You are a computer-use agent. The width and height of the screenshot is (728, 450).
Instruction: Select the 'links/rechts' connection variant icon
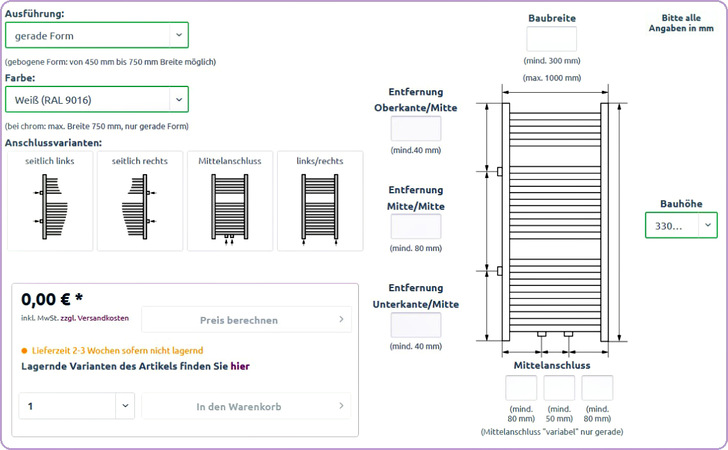[x=319, y=206]
